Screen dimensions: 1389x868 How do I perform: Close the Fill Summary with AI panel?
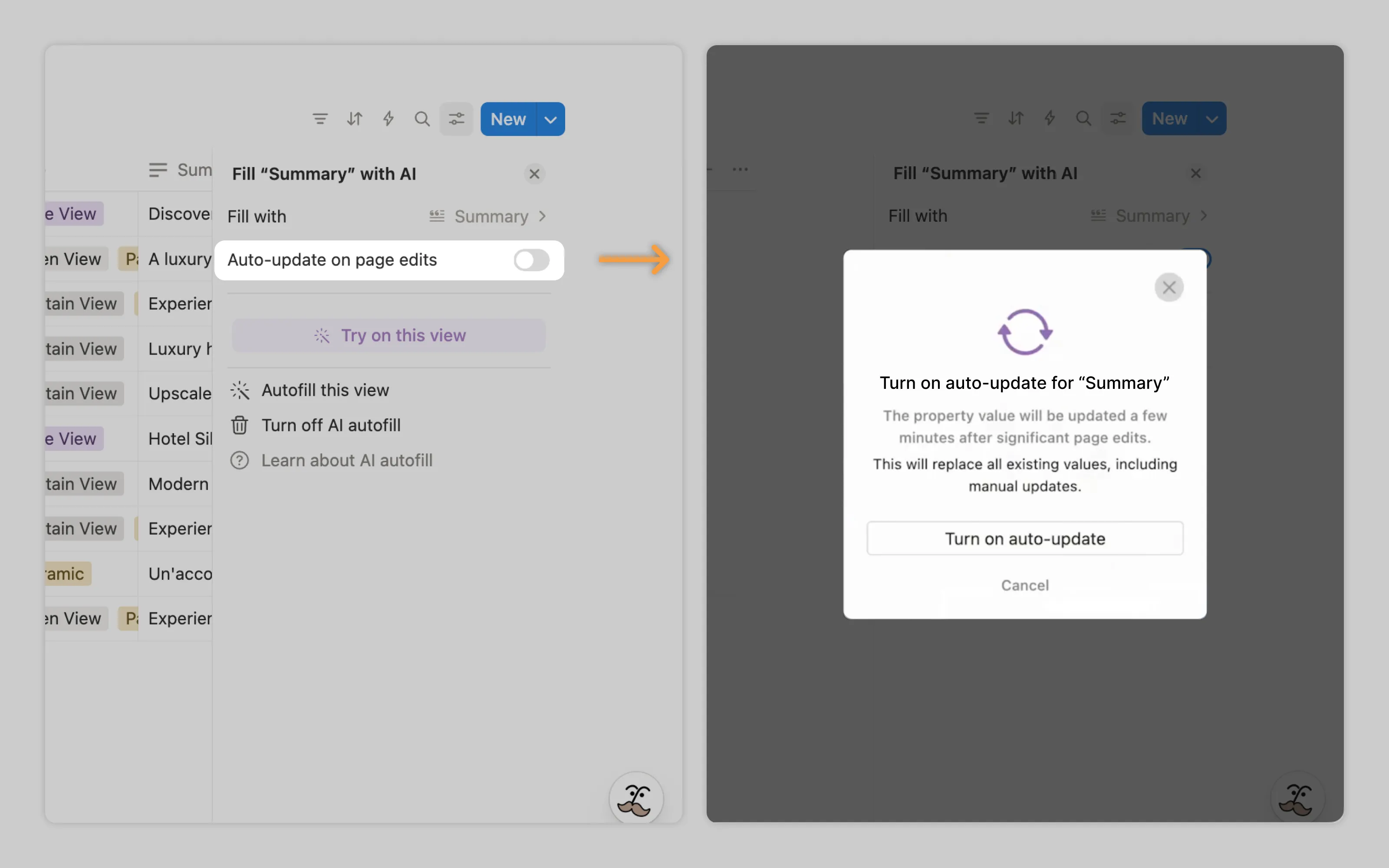click(534, 174)
